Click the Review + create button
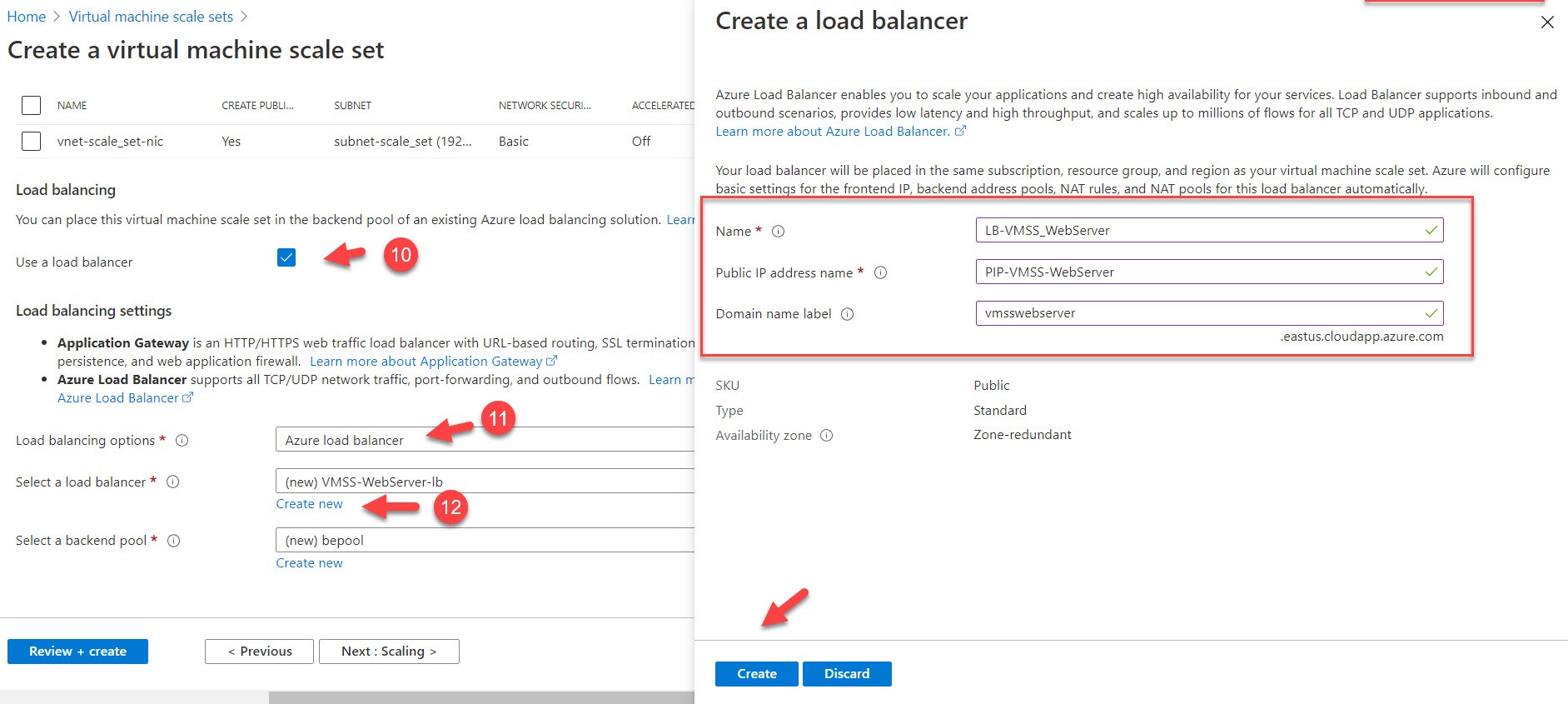The width and height of the screenshot is (1568, 704). click(x=77, y=652)
